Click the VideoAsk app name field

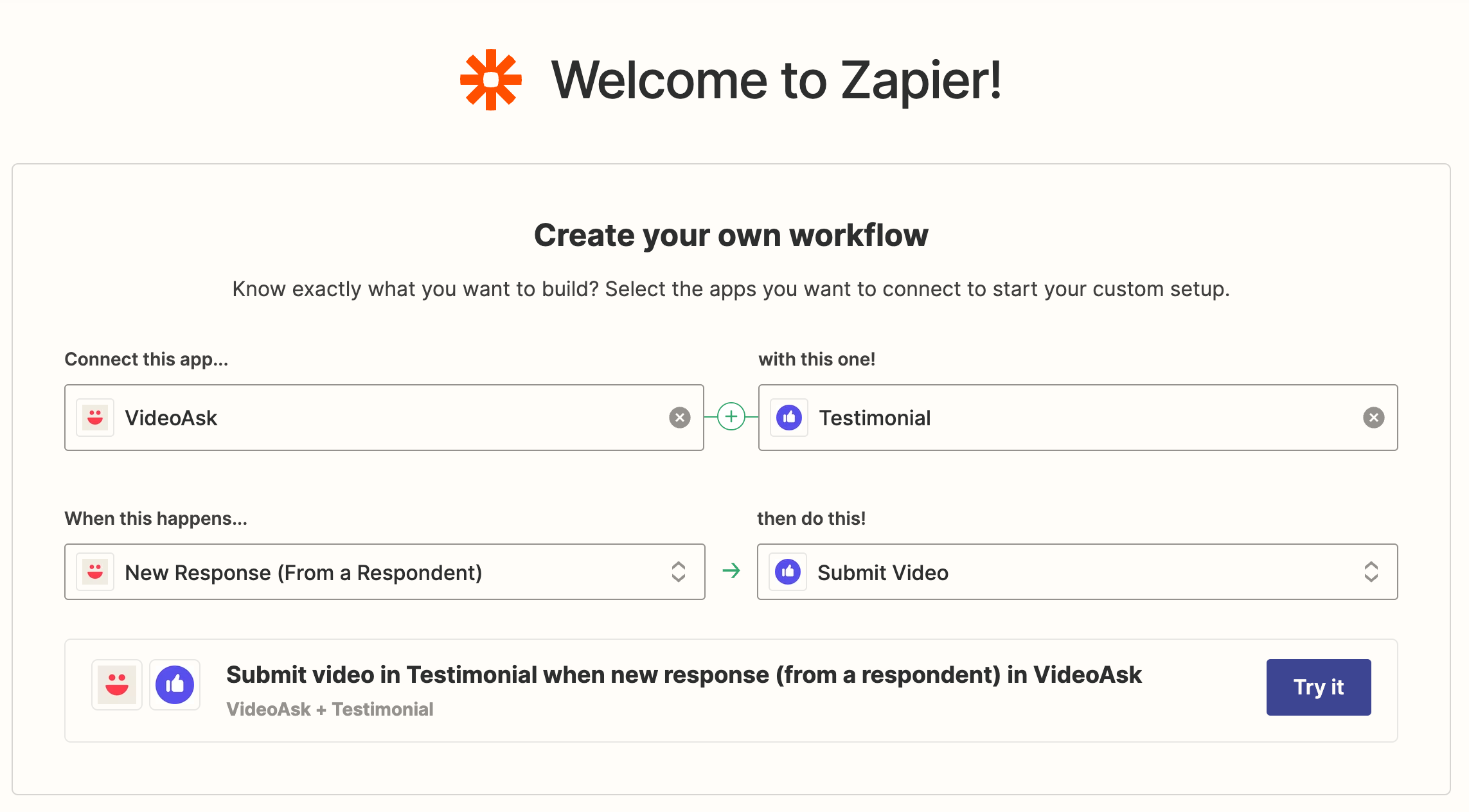[x=384, y=418]
